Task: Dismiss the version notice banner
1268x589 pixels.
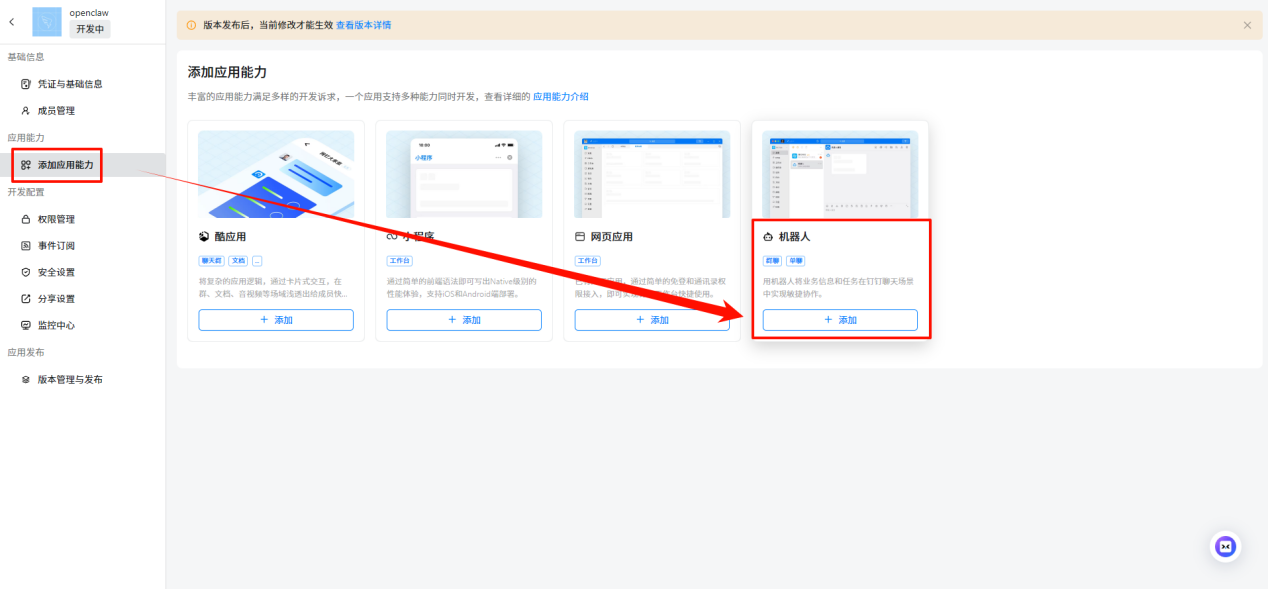Action: 1247,25
